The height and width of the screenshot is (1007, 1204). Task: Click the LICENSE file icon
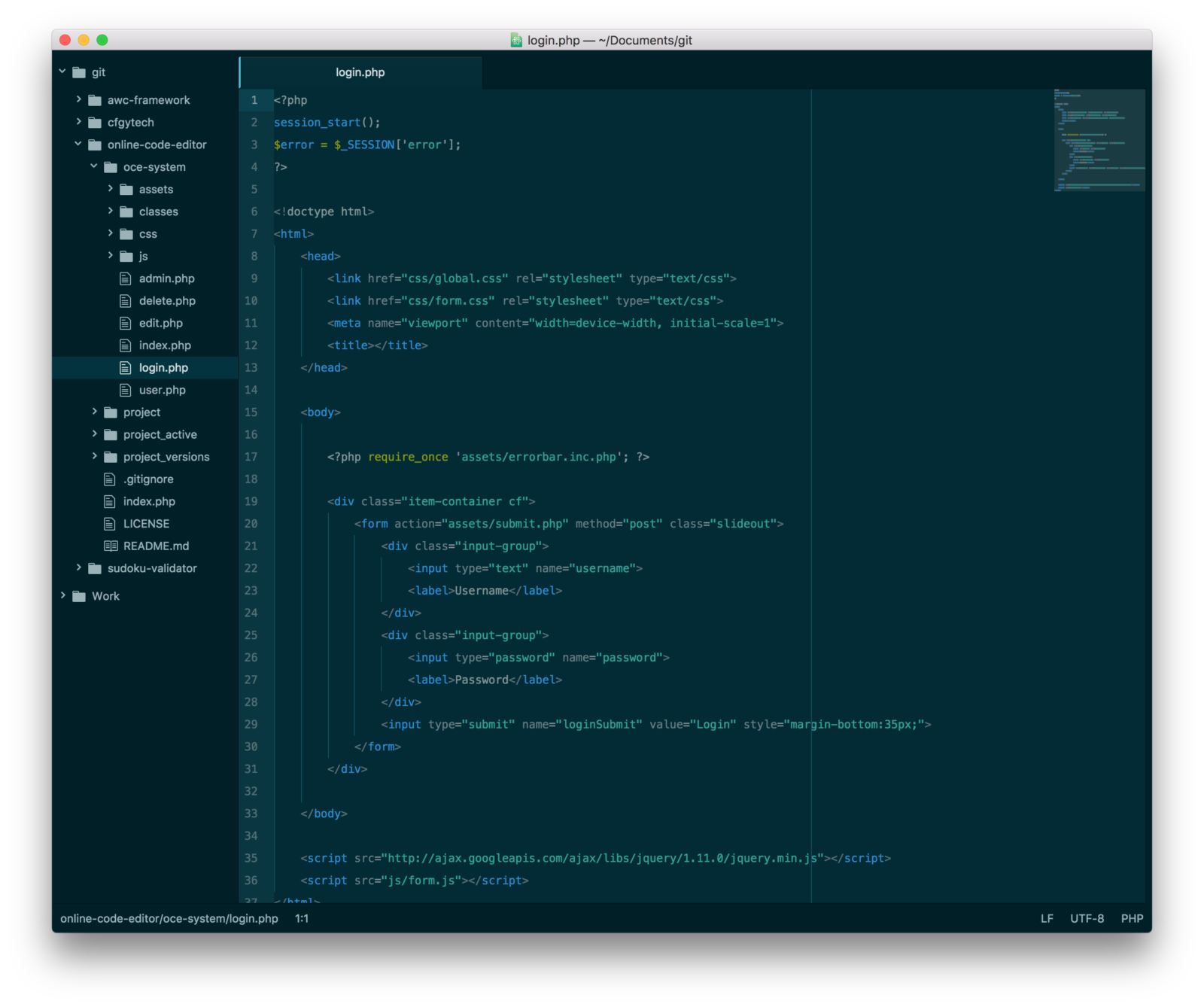[x=110, y=524]
